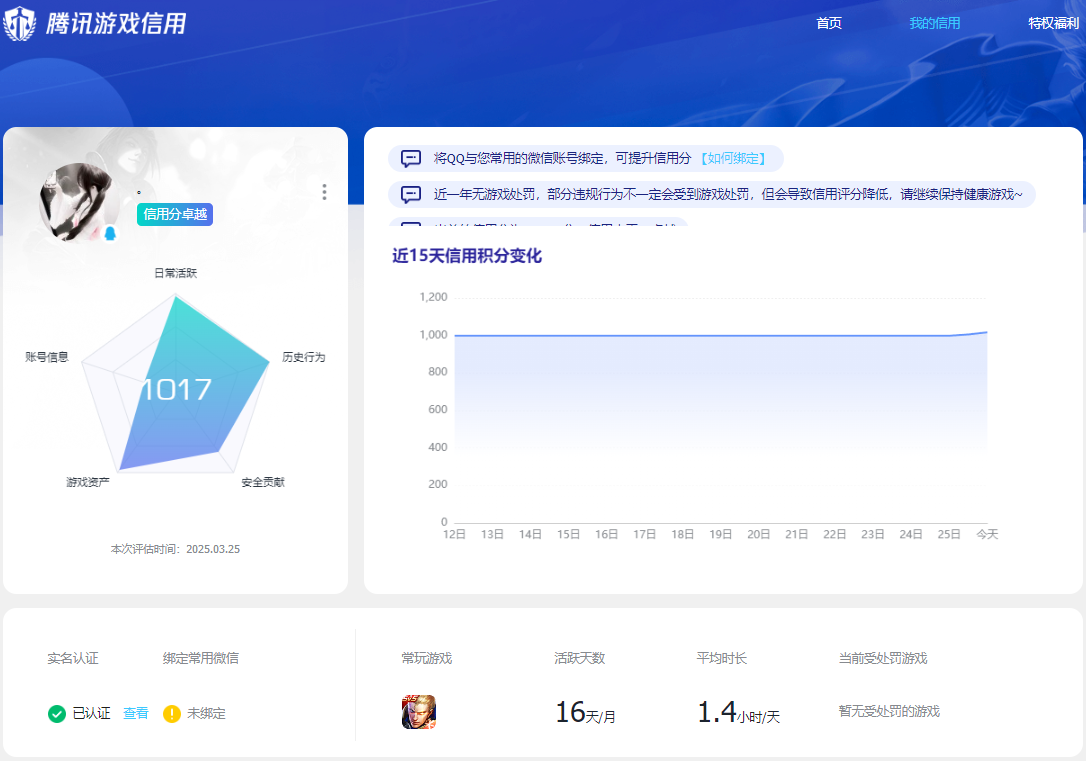Click the 1,000 y-axis value
The width and height of the screenshot is (1086, 761).
434,334
